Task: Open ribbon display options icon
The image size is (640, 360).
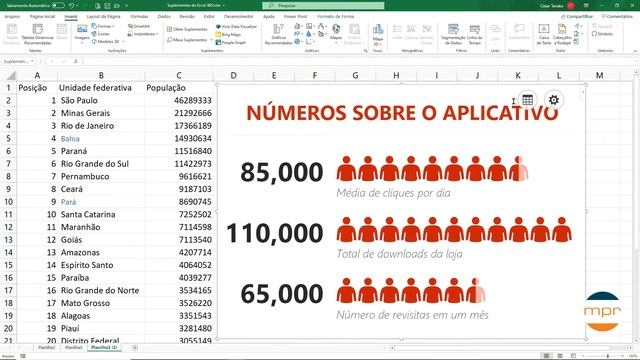Action: (586, 6)
